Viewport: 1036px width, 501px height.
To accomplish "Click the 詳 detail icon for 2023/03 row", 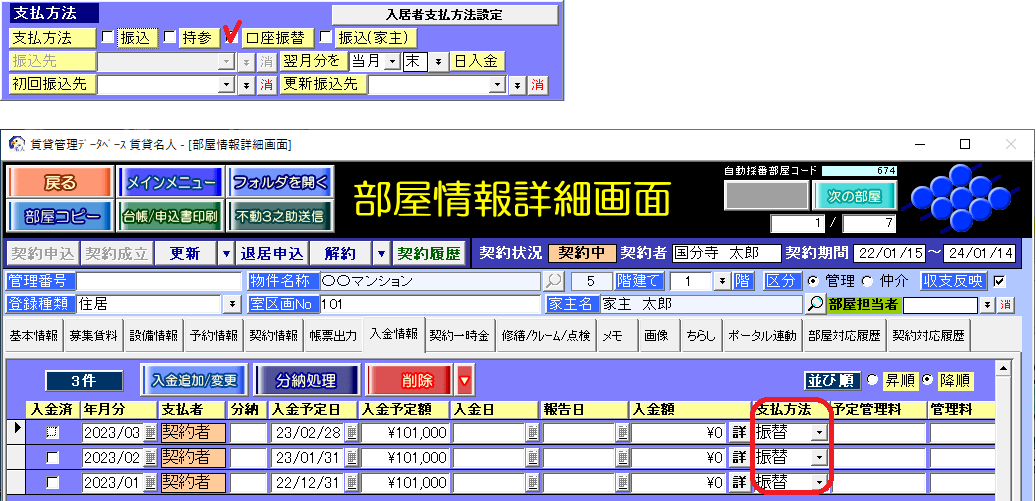I will [739, 432].
